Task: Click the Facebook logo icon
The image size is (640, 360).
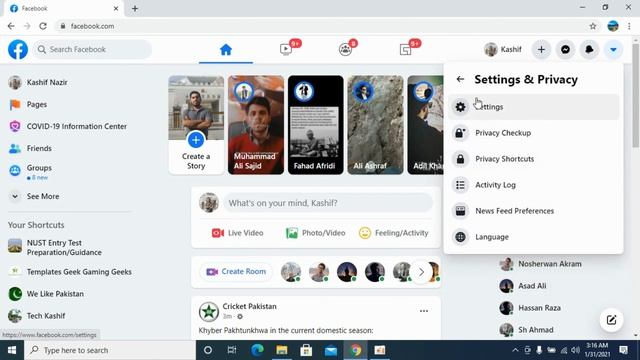Action: 18,49
